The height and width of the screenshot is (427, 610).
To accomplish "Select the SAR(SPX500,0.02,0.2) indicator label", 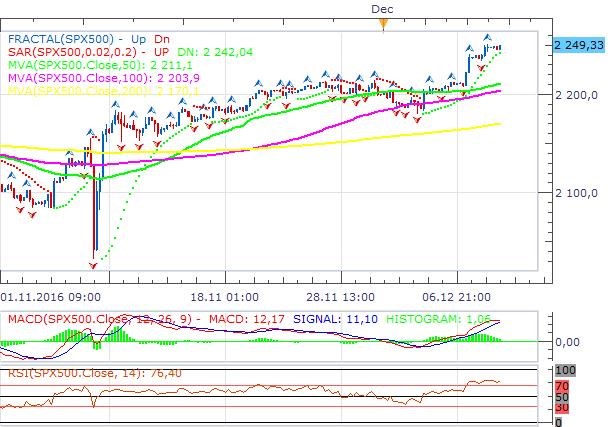I will 71,52.
